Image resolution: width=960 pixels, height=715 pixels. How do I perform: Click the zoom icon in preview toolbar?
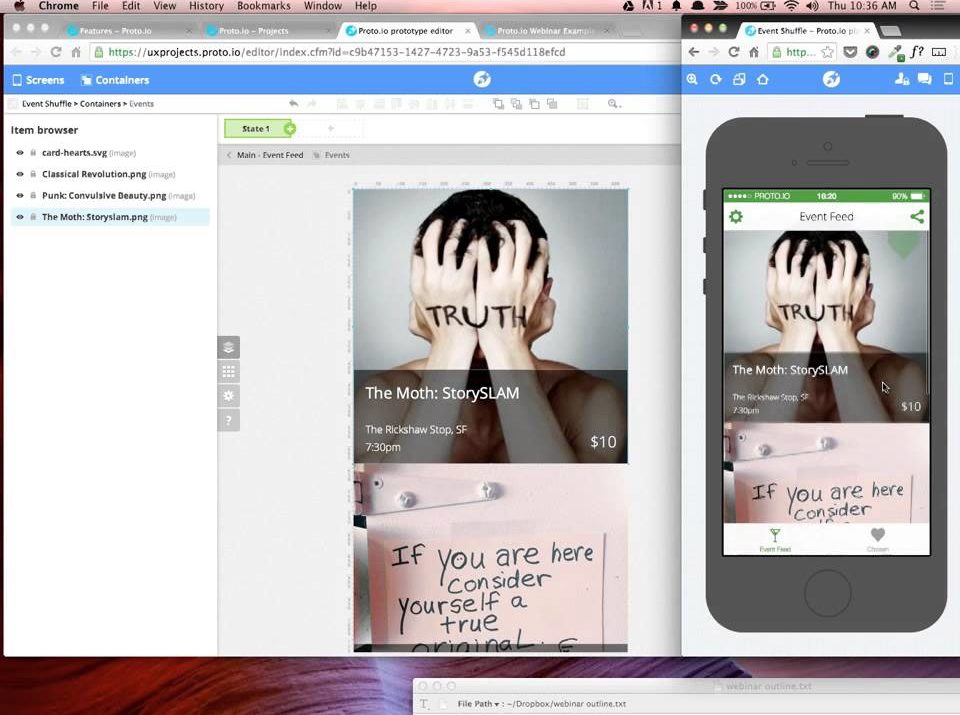(x=692, y=80)
